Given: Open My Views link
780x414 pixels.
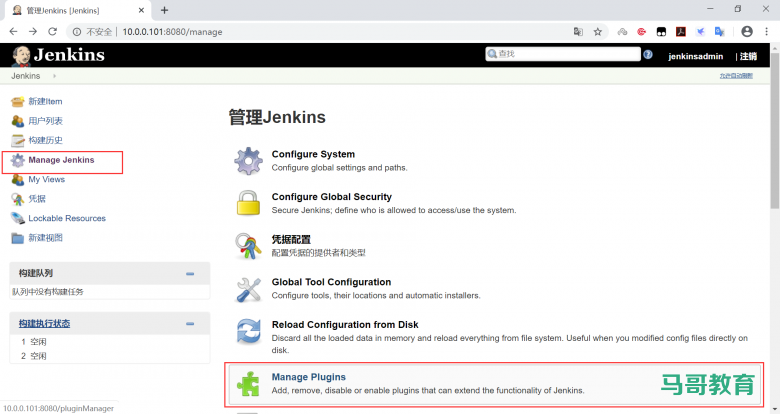Looking at the screenshot, I should 46,179.
